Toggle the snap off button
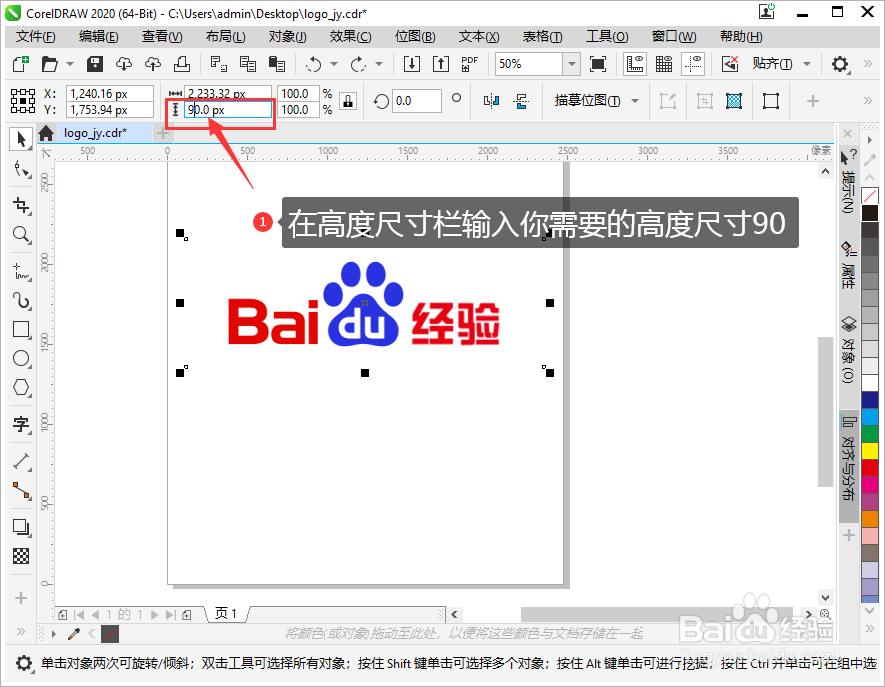The width and height of the screenshot is (885, 687). coord(730,64)
